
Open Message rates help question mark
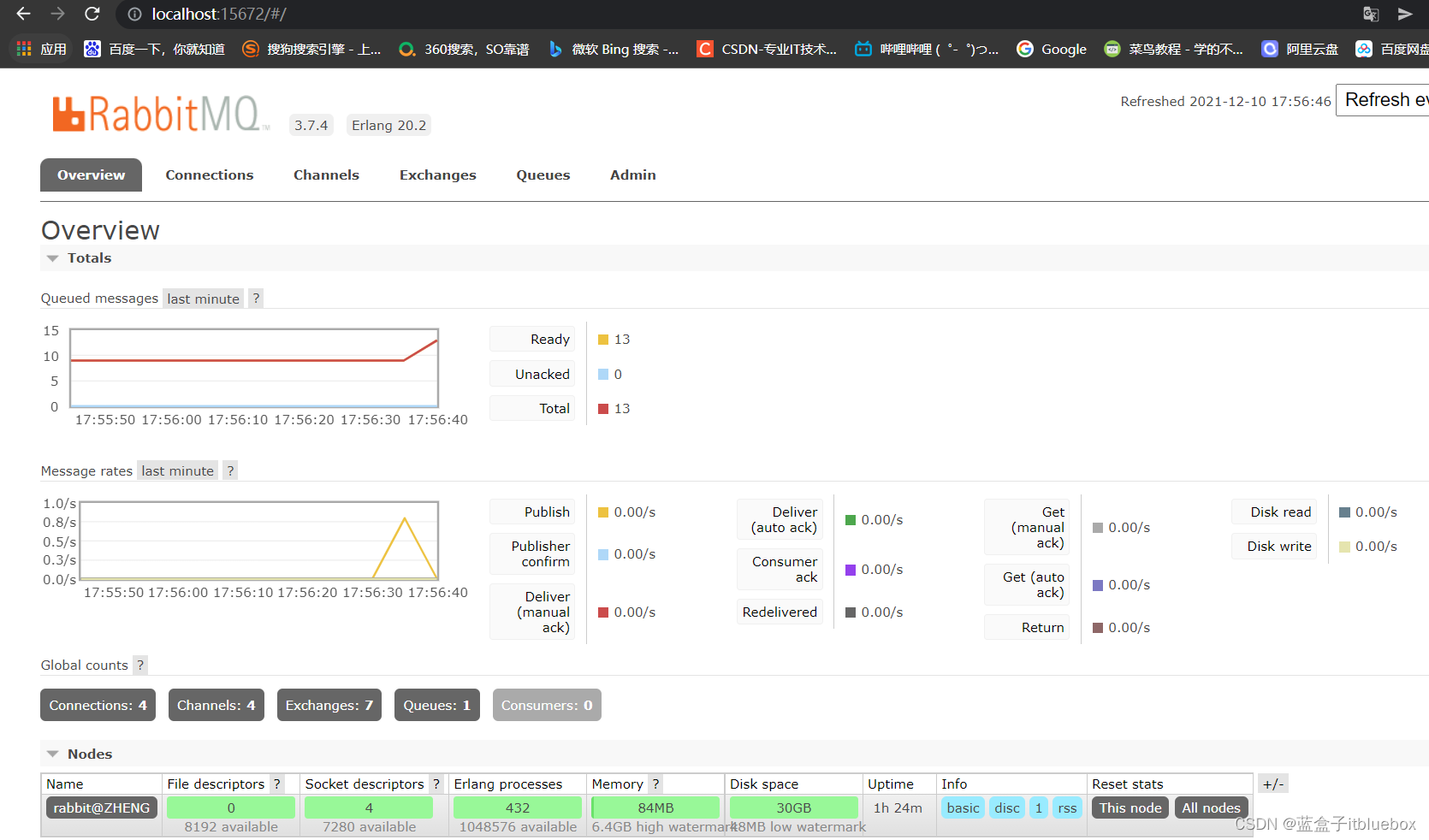pyautogui.click(x=229, y=470)
